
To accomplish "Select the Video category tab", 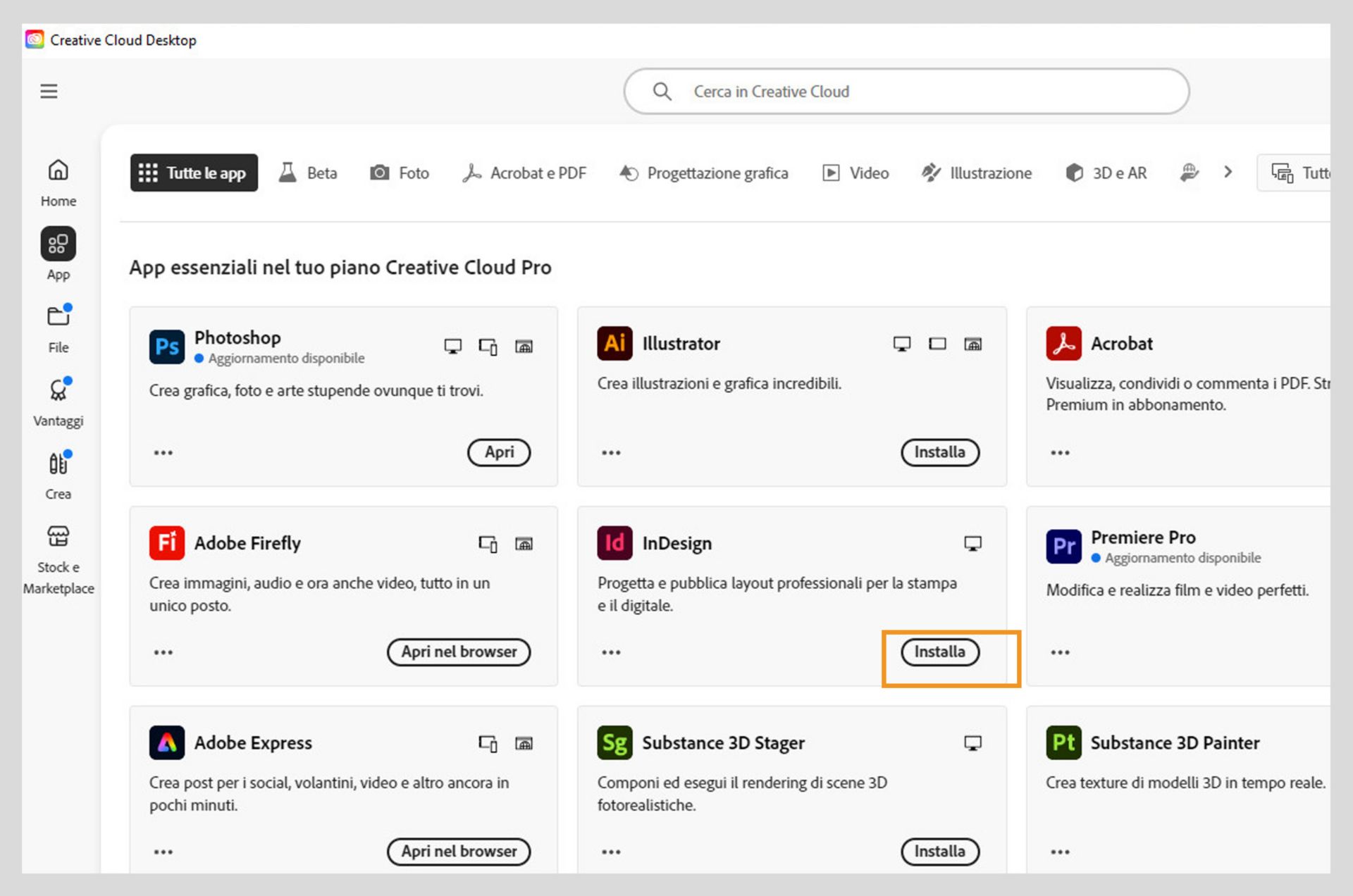I will (855, 173).
